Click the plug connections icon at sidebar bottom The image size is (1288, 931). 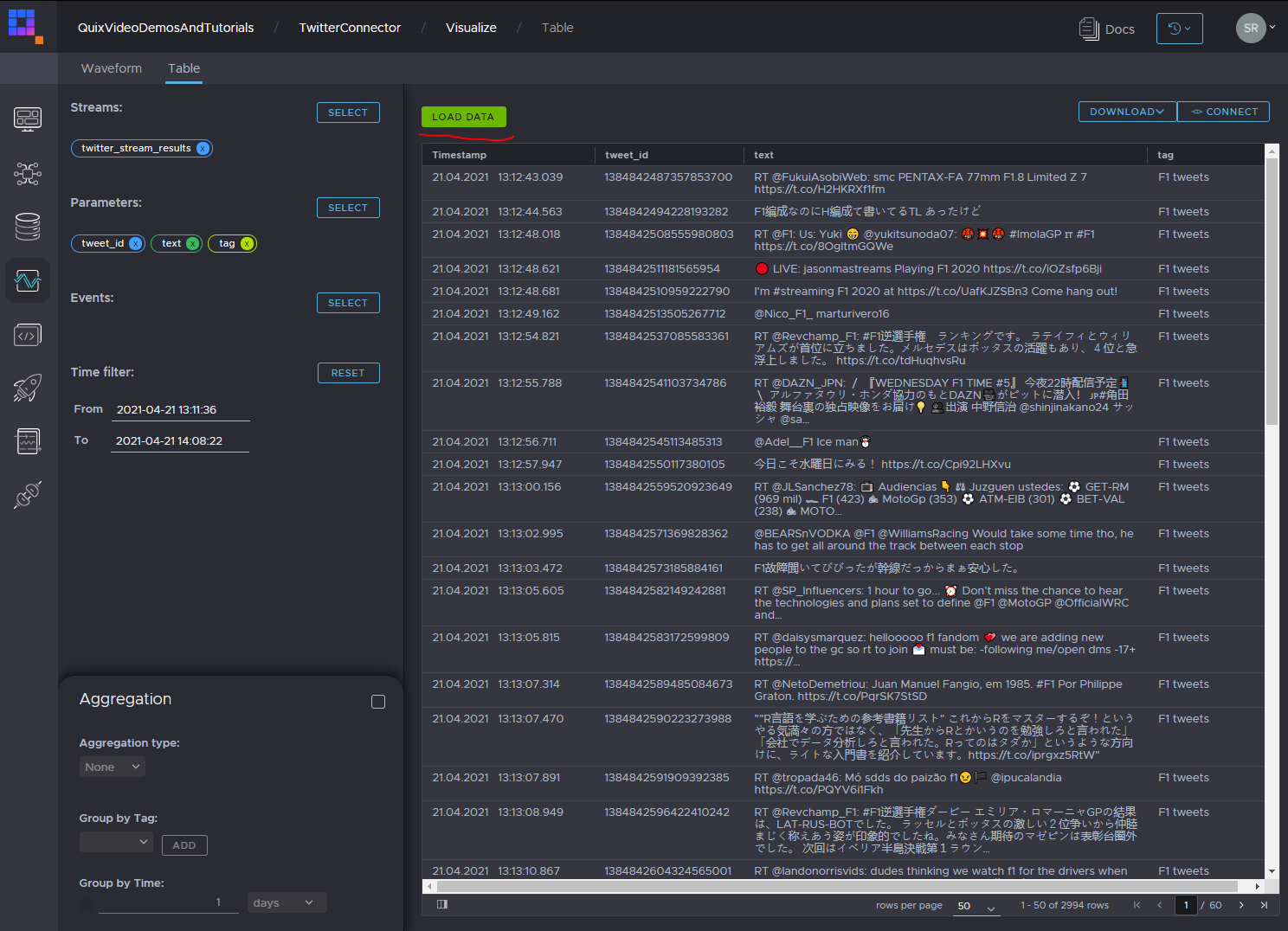point(28,494)
